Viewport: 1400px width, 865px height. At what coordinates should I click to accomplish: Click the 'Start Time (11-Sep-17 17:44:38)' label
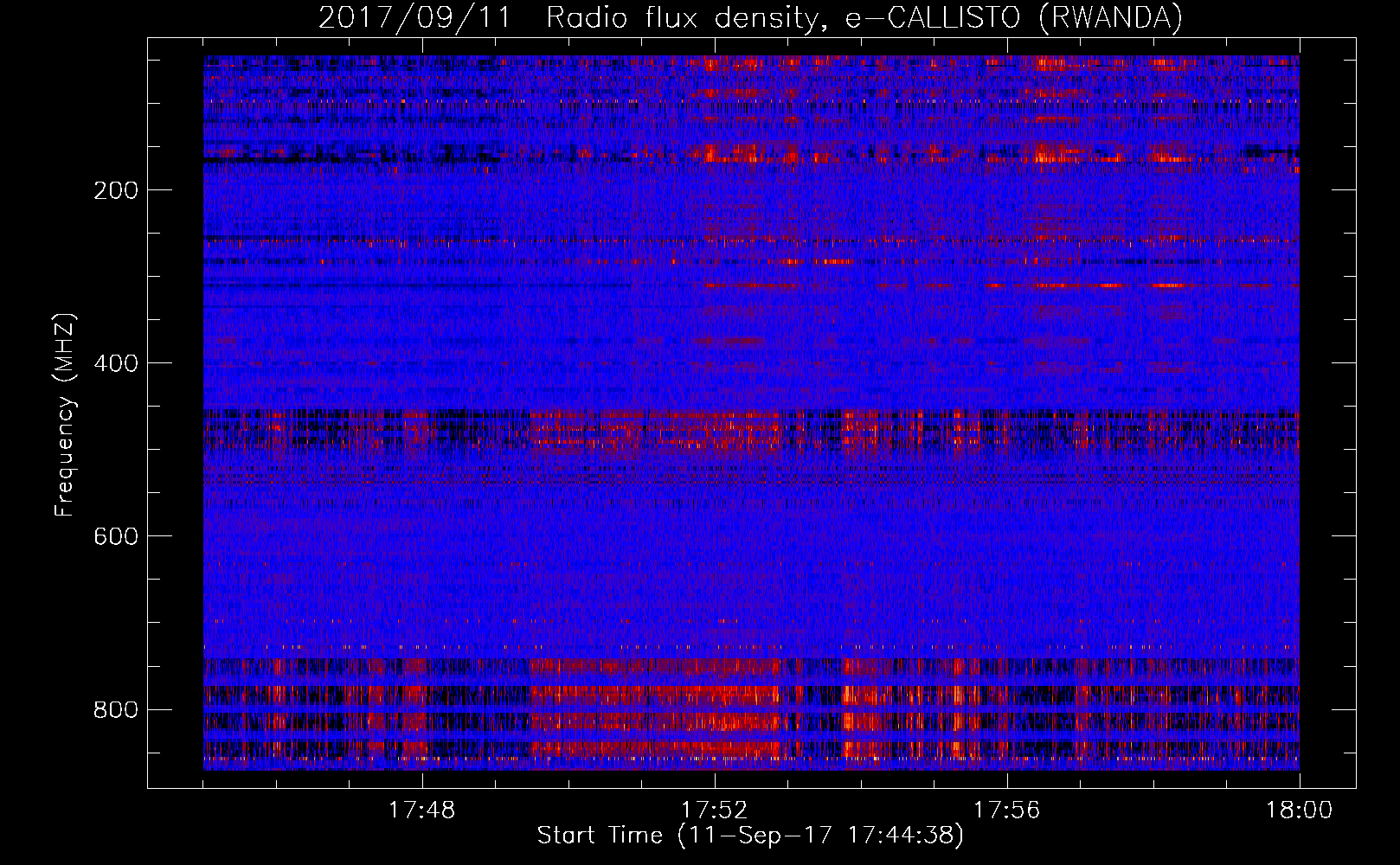pos(750,836)
